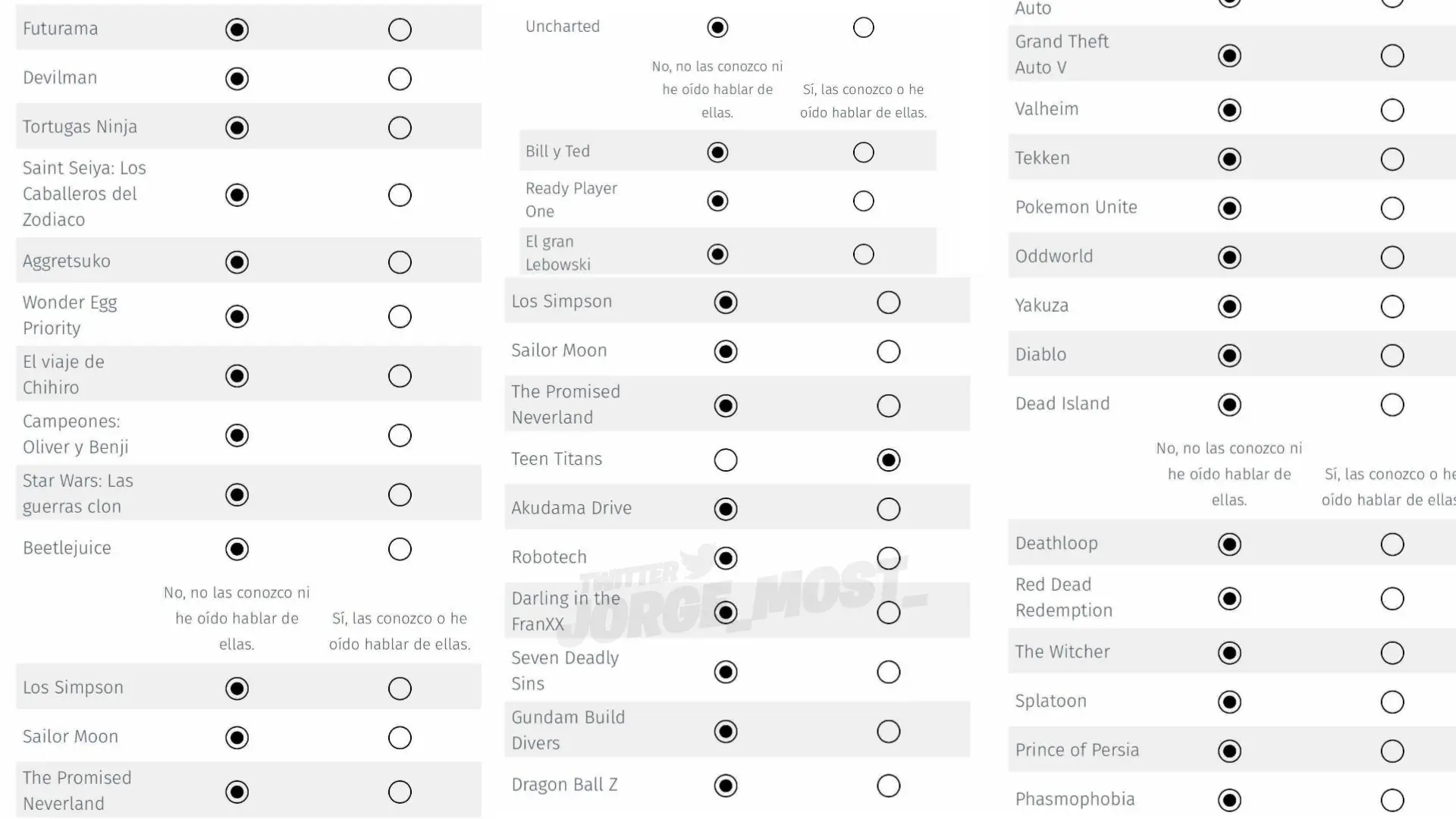
Task: Select the empty radio for Grand Theft Auto V
Action: (x=1392, y=56)
